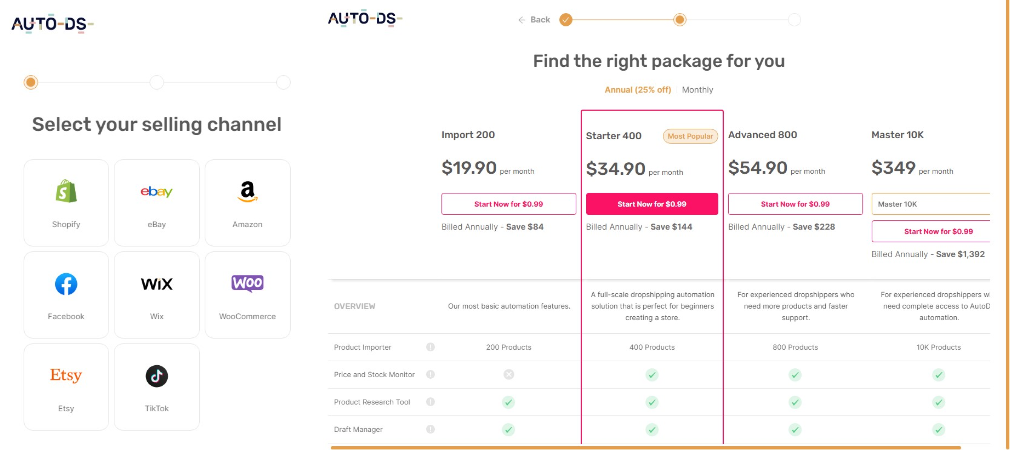The width and height of the screenshot is (1010, 450).
Task: Choose the Wix selling channel
Action: [157, 285]
